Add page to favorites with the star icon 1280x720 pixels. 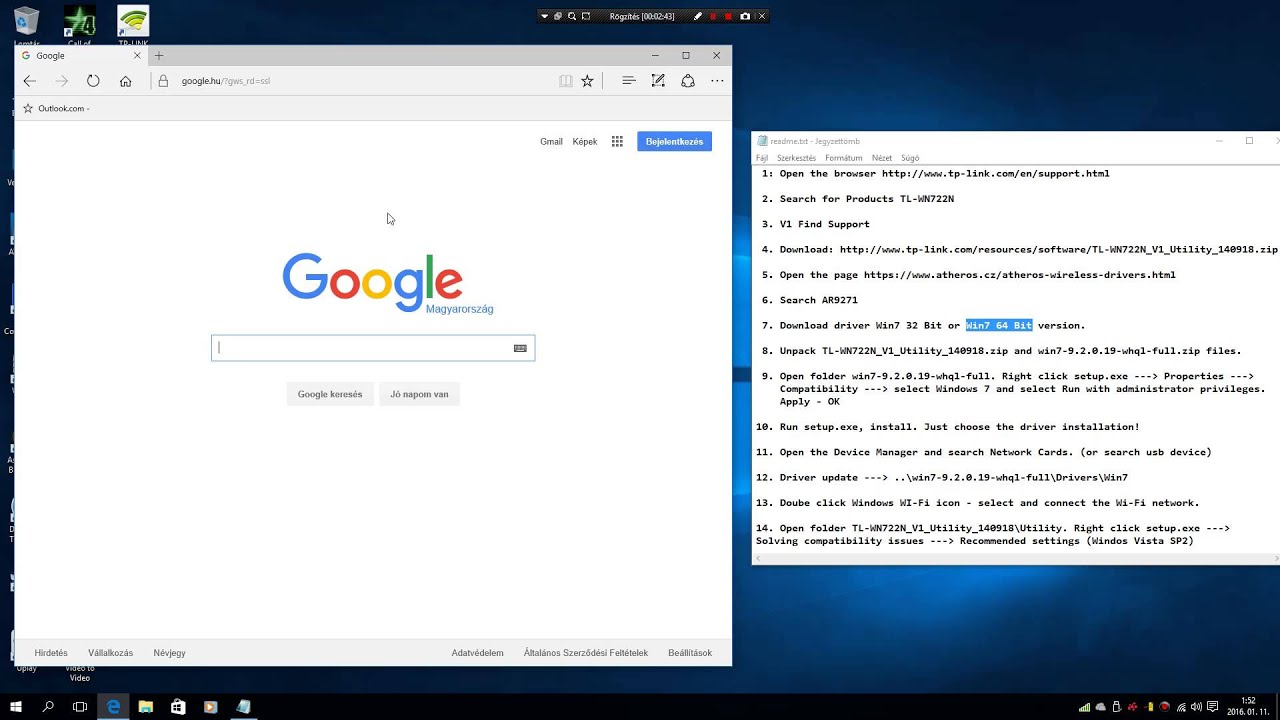588,81
